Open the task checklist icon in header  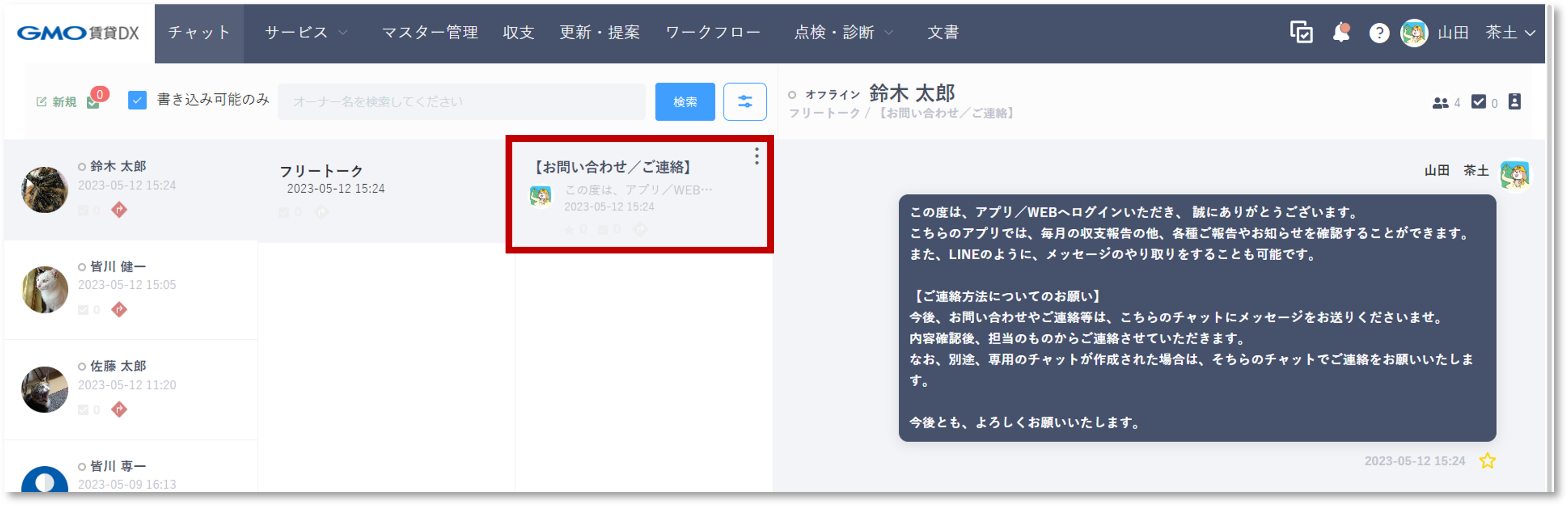pos(1301,32)
